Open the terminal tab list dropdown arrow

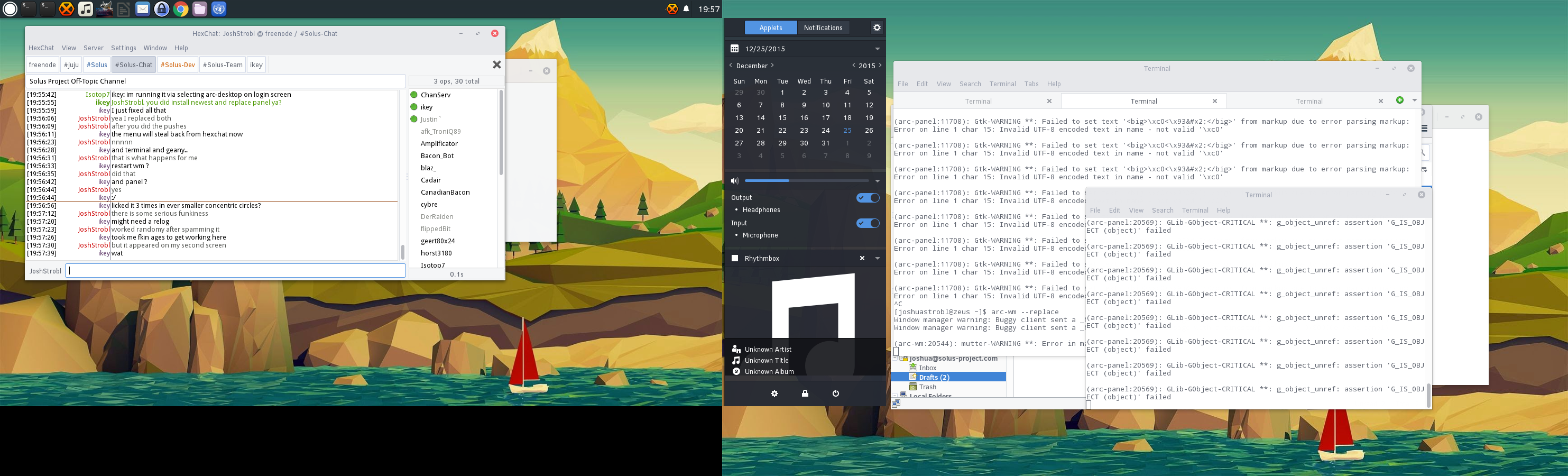click(1415, 100)
